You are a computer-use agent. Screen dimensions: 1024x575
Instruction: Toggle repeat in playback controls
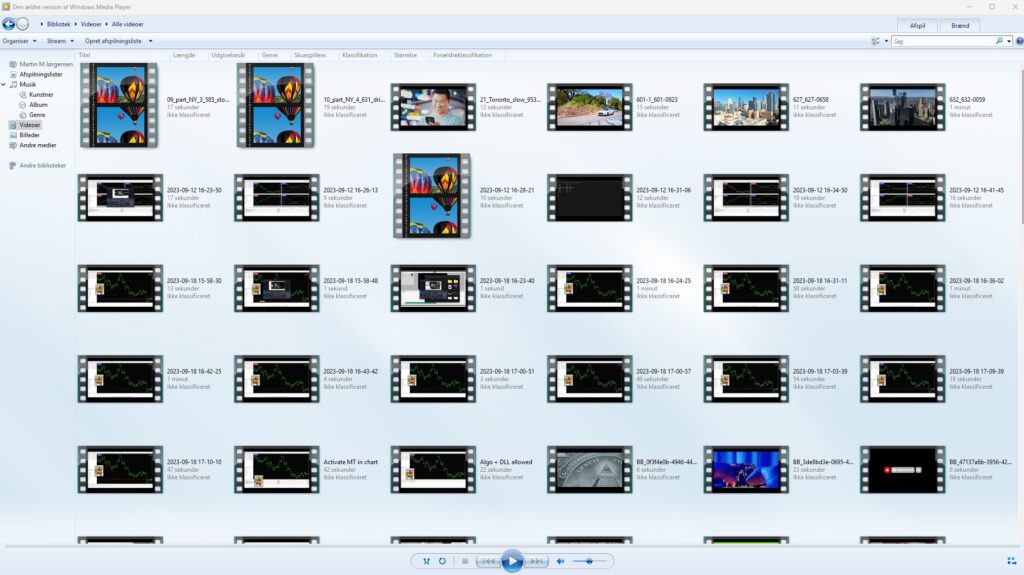[442, 561]
